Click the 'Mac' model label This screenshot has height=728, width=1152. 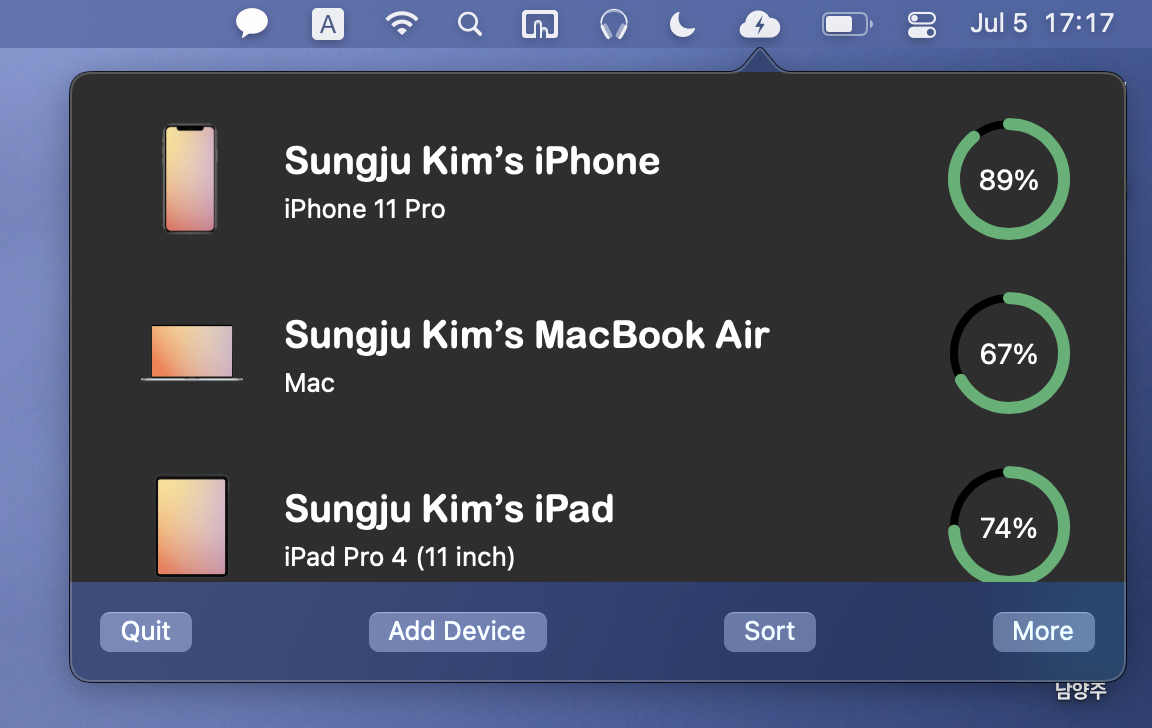[x=309, y=383]
